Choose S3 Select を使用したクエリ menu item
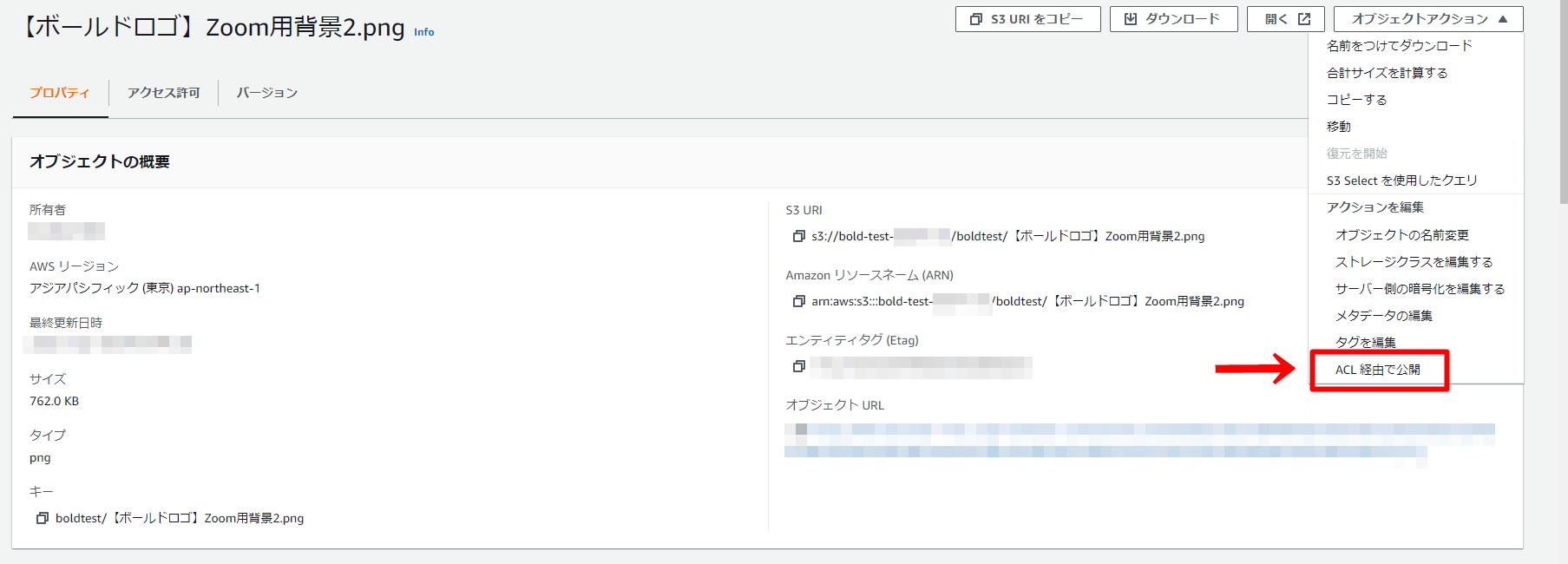Screen dimensions: 1568x564 [x=1401, y=180]
